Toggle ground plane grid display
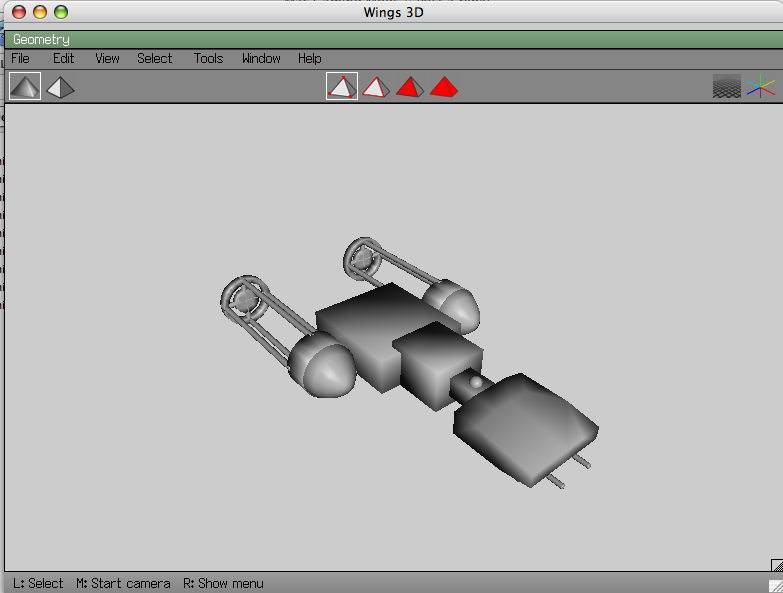783x593 pixels. [x=727, y=87]
